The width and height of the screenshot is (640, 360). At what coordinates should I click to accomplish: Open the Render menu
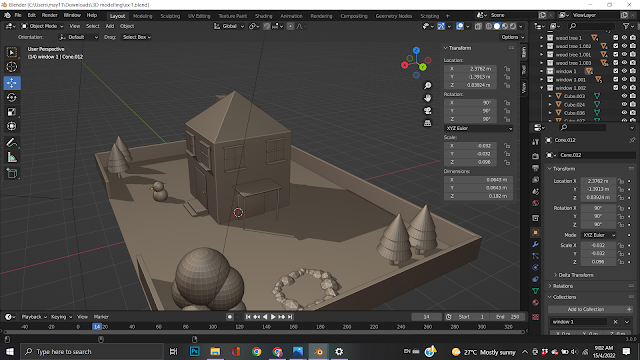tap(49, 15)
